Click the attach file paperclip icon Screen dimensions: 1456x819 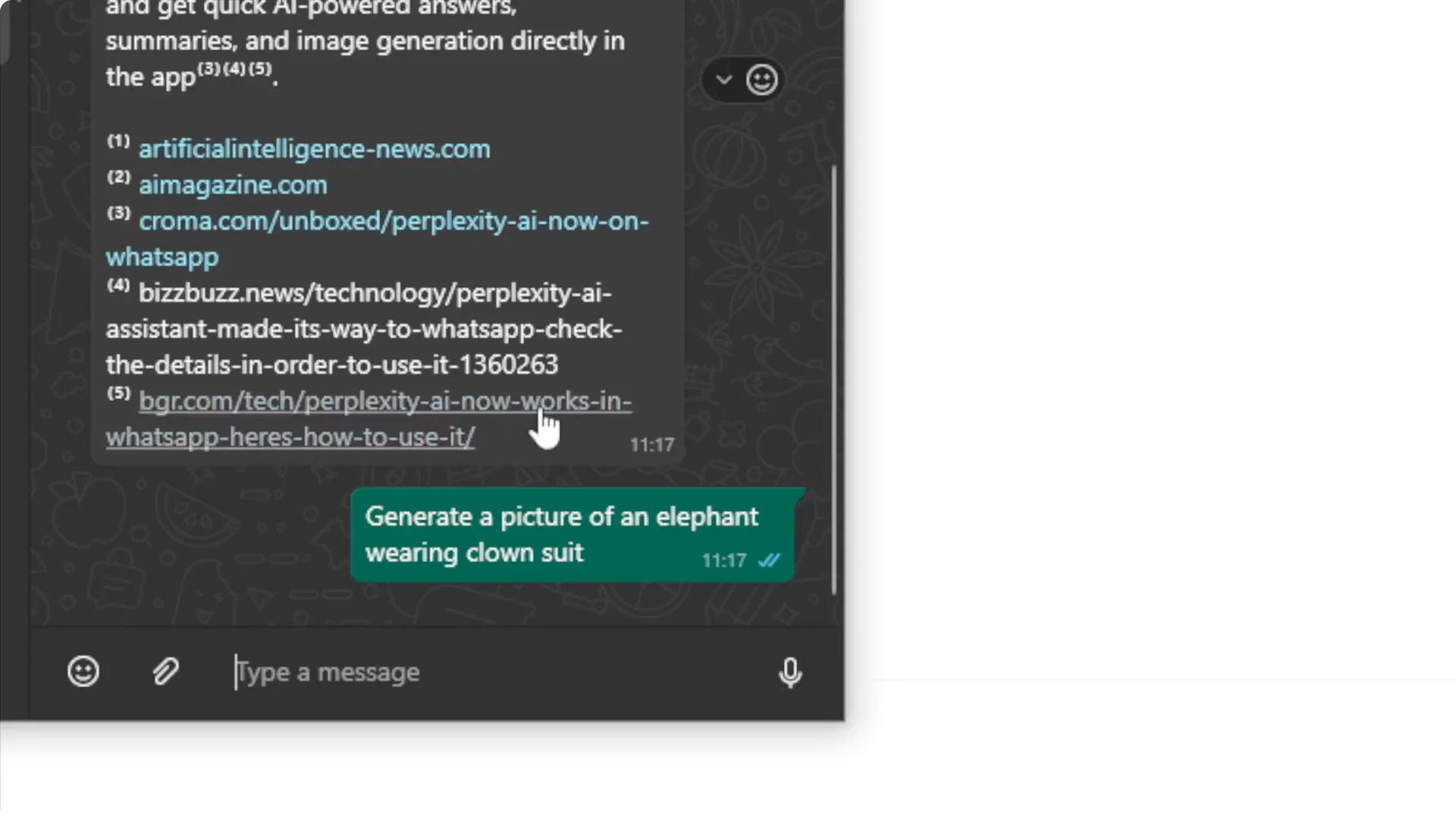pyautogui.click(x=165, y=671)
